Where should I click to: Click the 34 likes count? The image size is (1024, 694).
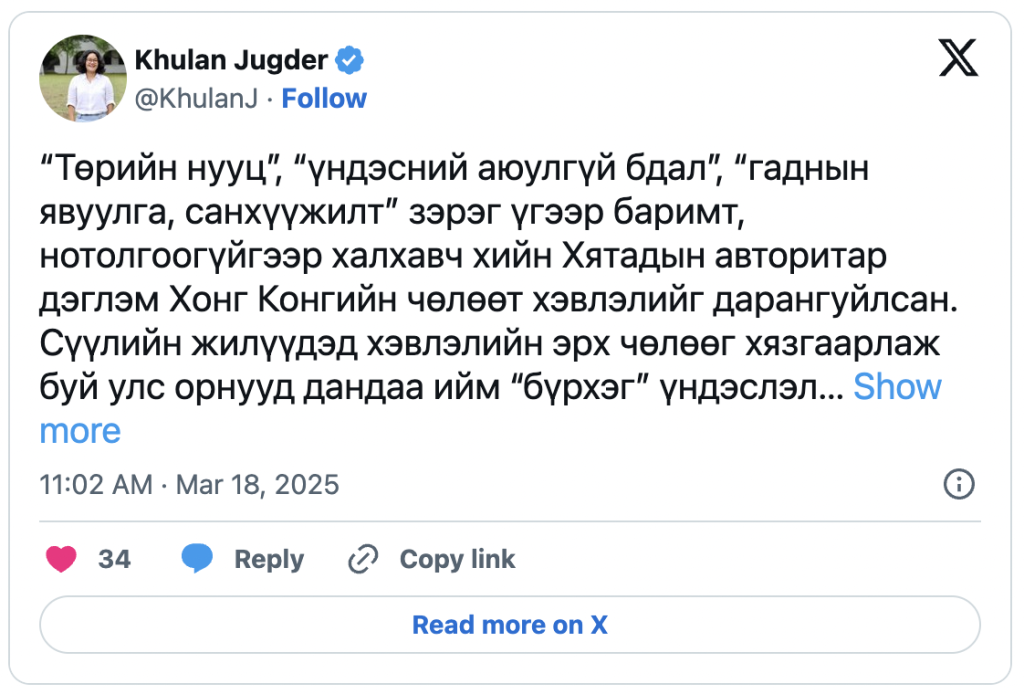click(114, 559)
